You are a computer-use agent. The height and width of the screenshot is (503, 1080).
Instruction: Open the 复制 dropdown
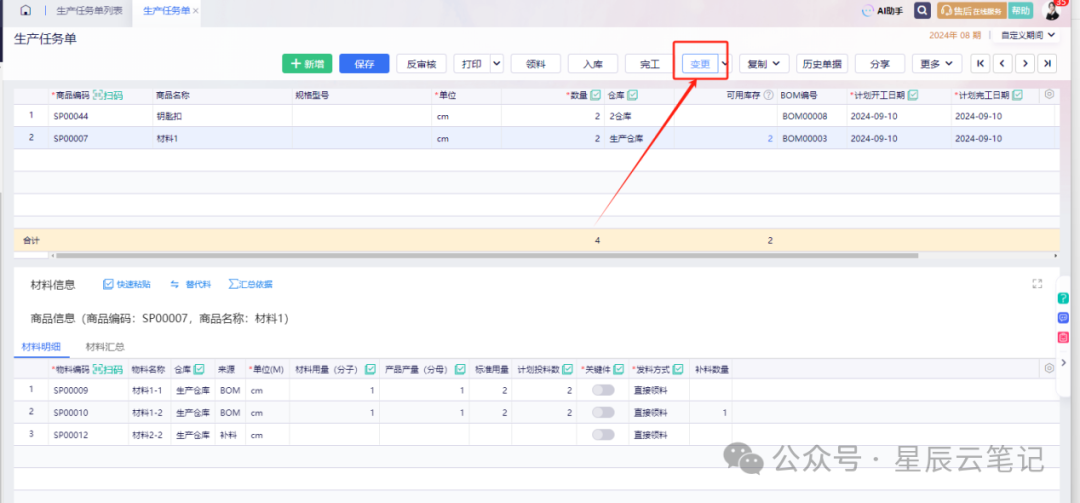pos(764,63)
